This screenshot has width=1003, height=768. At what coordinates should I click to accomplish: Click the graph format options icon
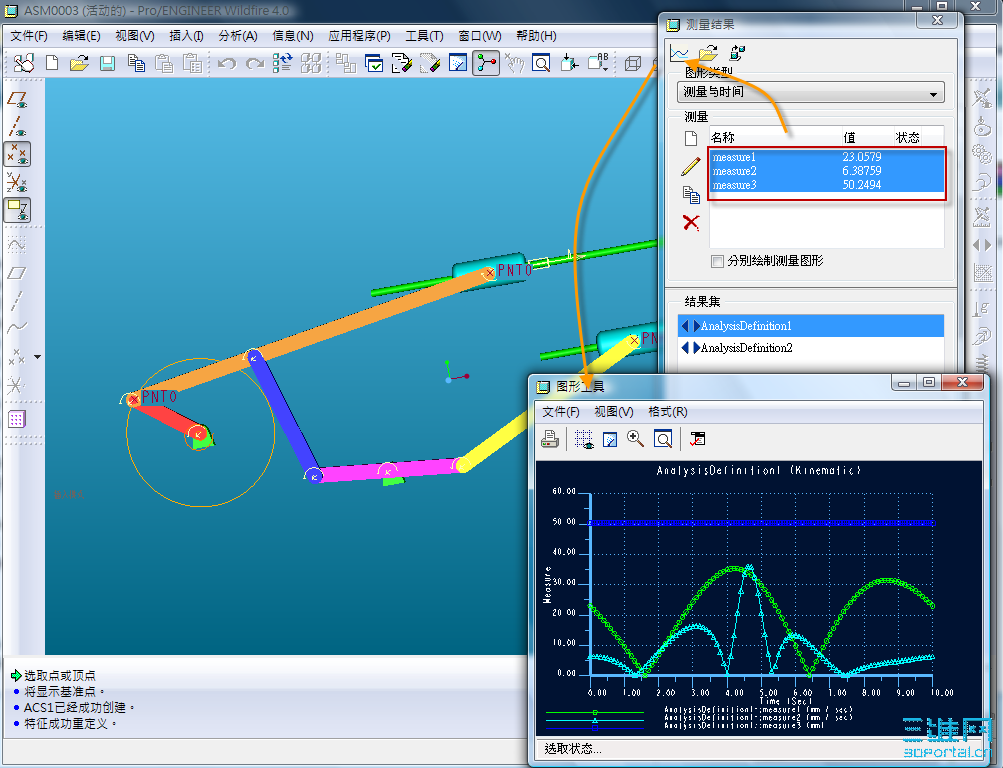(697, 439)
